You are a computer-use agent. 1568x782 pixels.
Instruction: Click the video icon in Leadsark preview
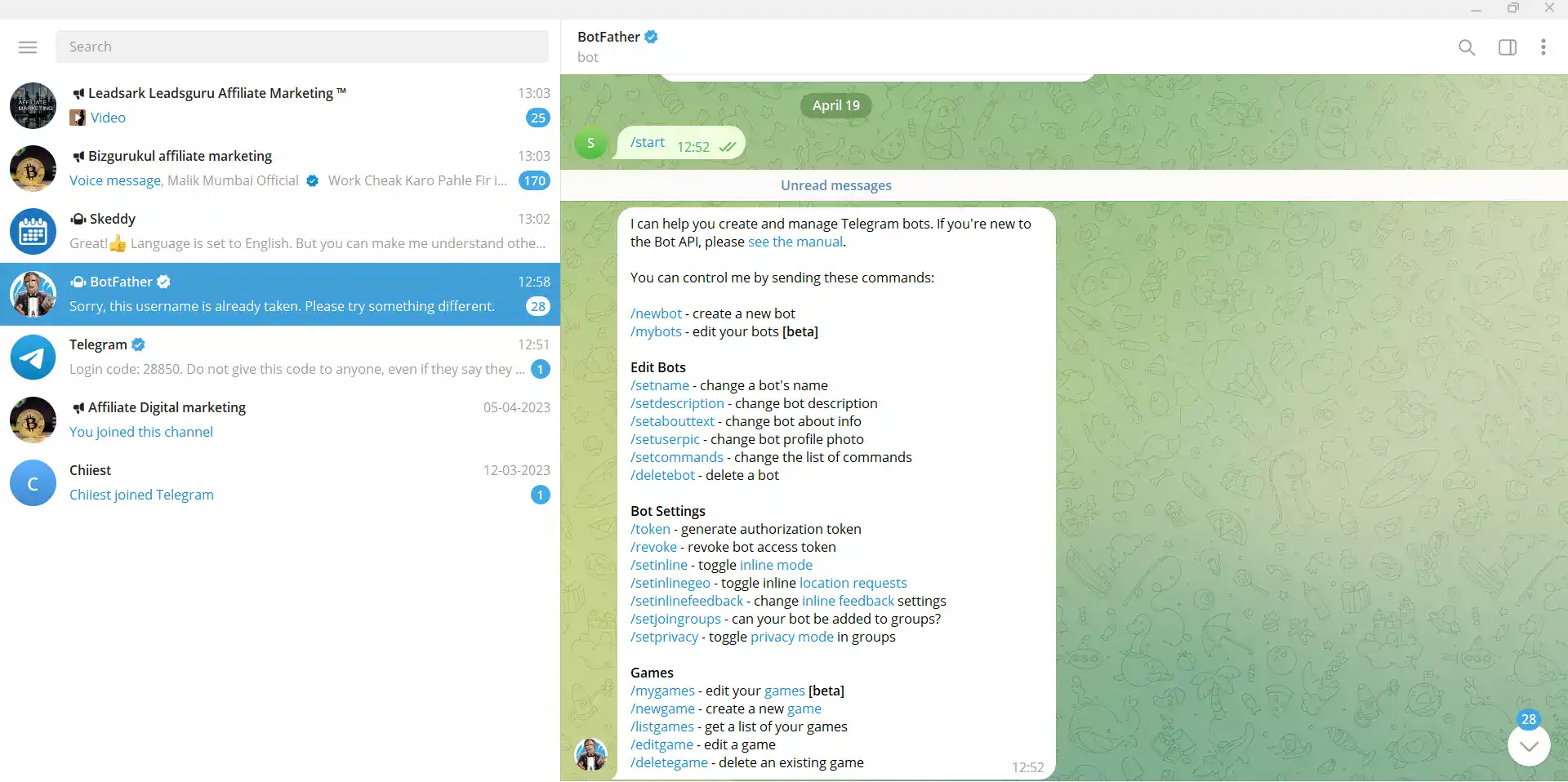[78, 118]
